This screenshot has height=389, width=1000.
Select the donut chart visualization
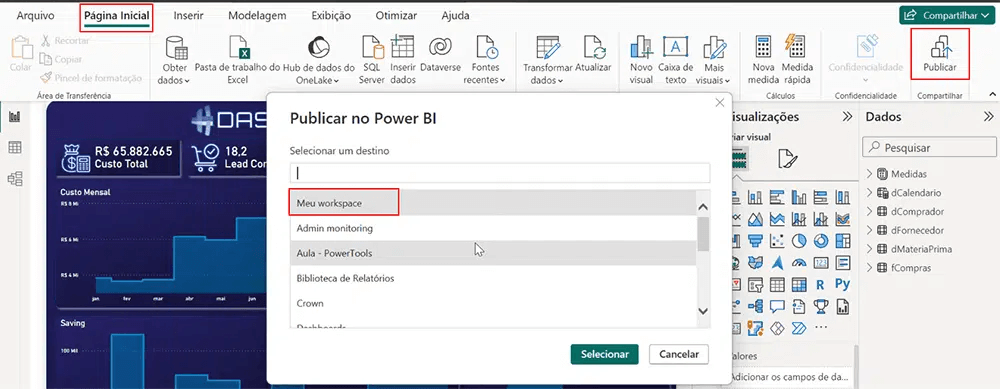(821, 240)
